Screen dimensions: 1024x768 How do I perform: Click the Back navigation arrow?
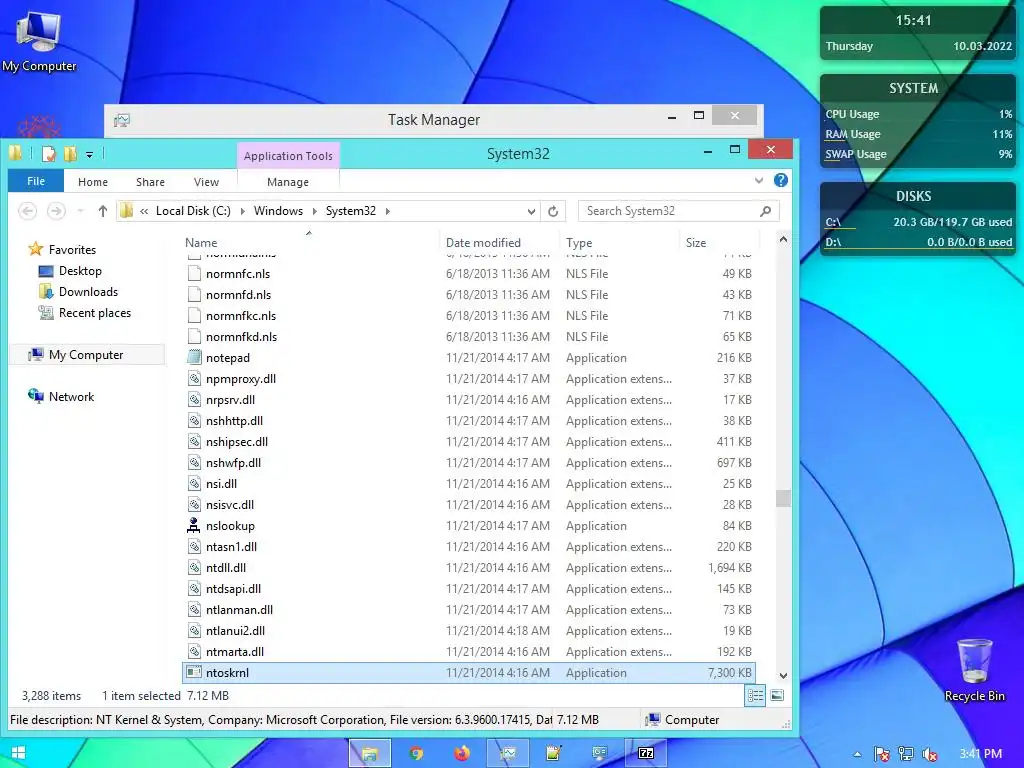(x=27, y=211)
